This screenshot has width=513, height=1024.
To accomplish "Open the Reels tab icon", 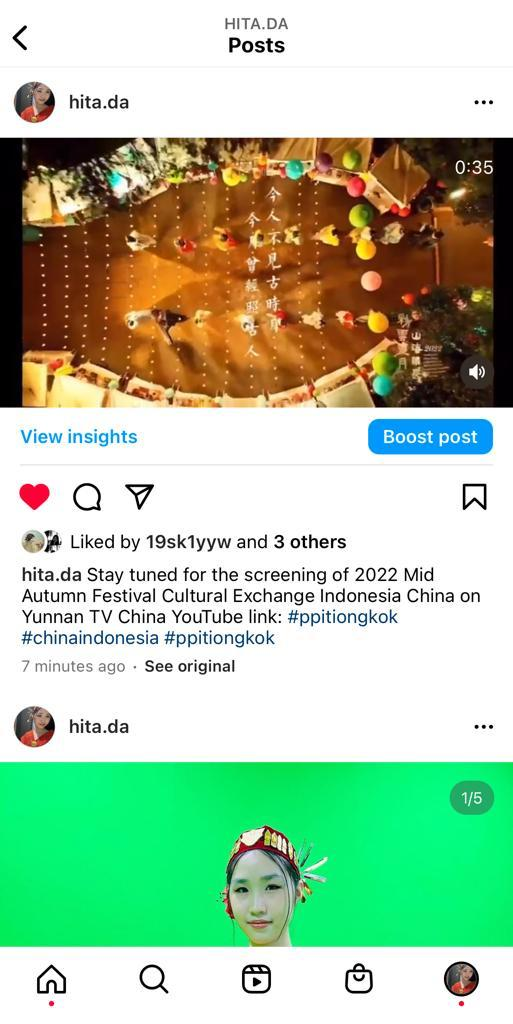I will 256,979.
